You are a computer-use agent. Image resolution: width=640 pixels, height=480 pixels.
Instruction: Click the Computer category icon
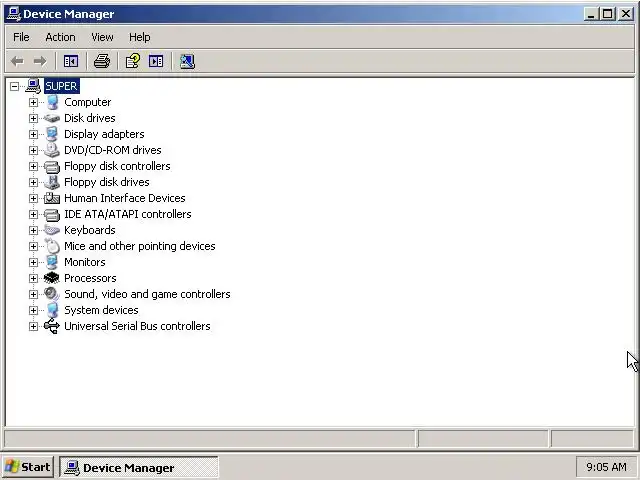[x=52, y=102]
